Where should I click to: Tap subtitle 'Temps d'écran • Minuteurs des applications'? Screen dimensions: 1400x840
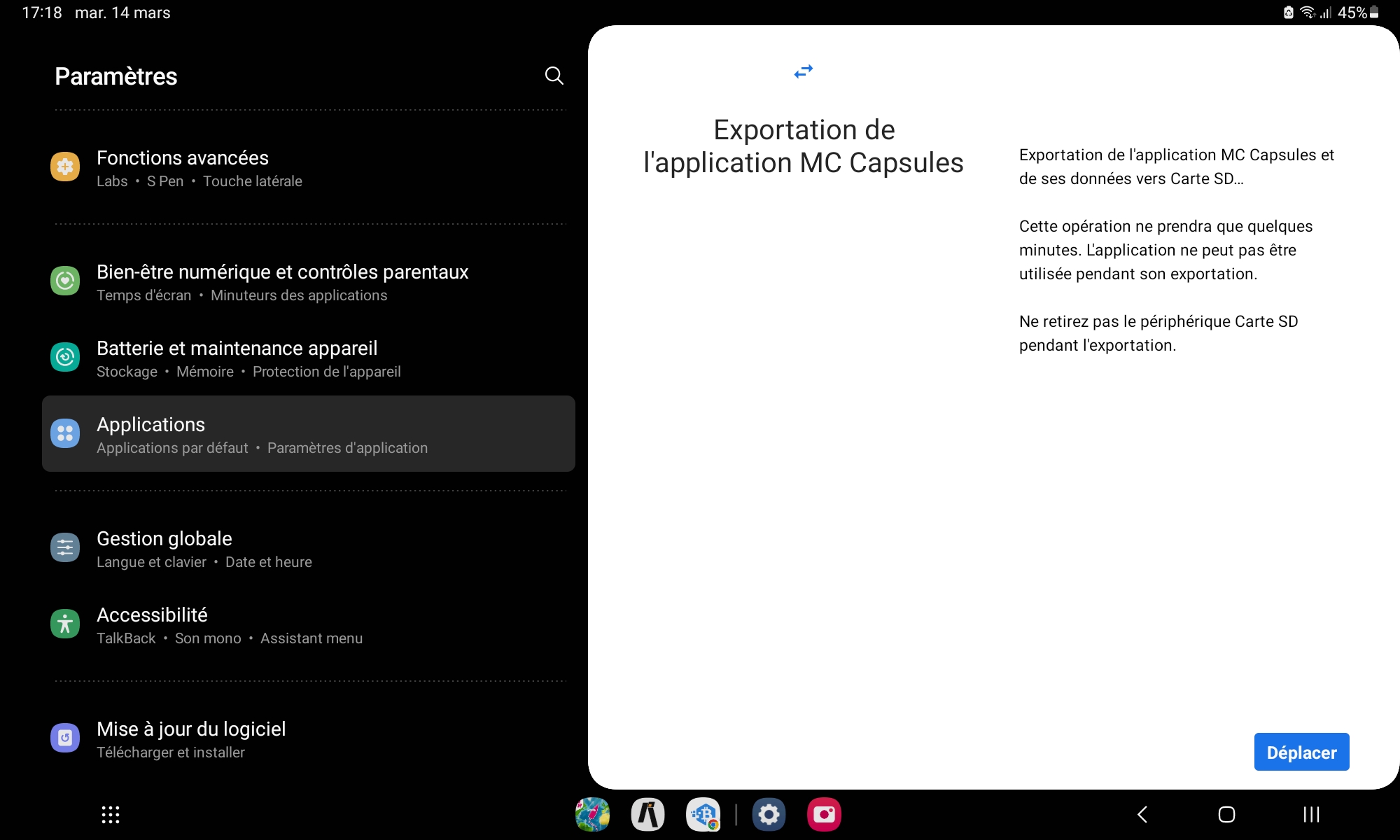point(241,295)
